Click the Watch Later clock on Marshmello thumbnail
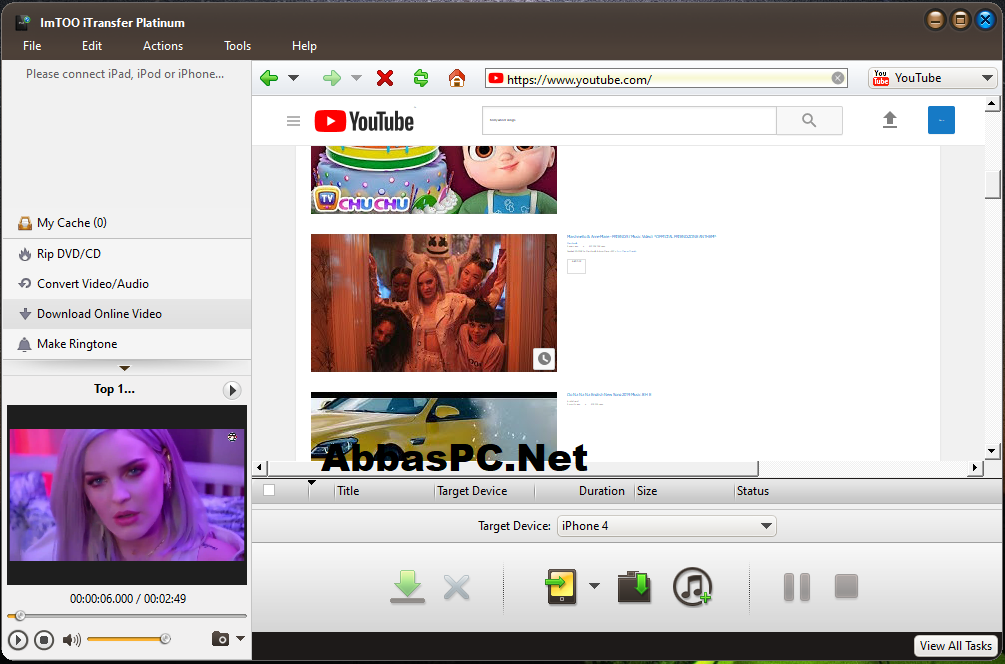The image size is (1005, 664). pyautogui.click(x=544, y=359)
